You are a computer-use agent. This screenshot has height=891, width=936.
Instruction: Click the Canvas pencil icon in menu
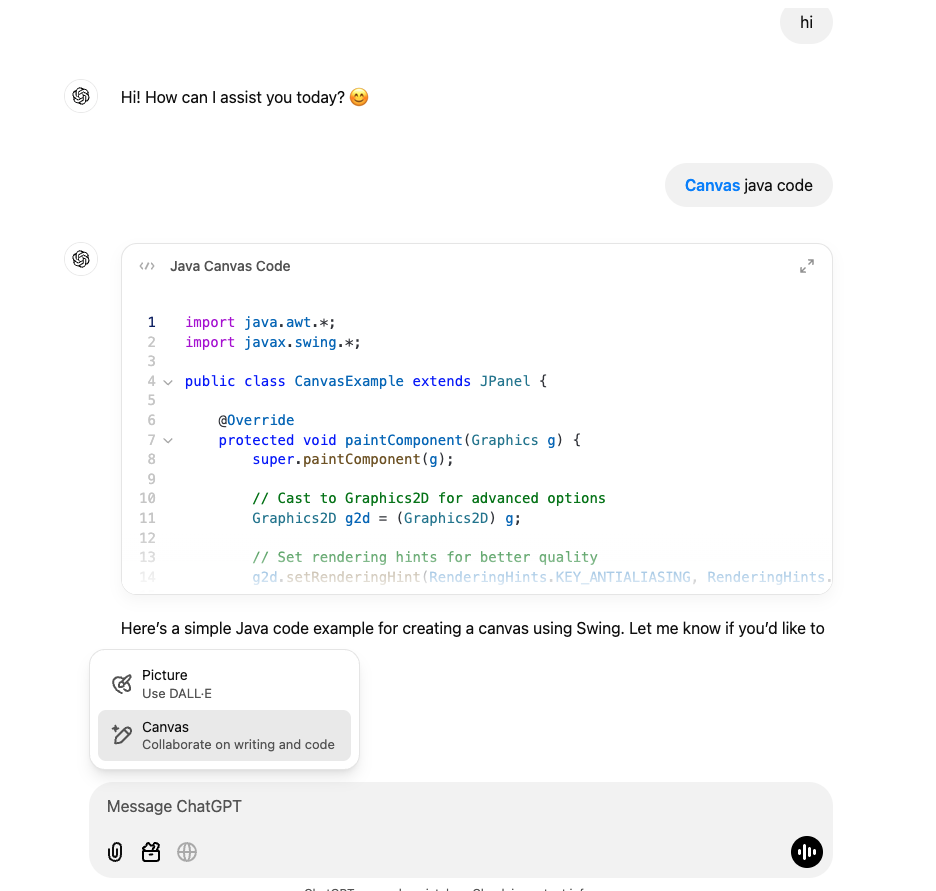pos(122,735)
